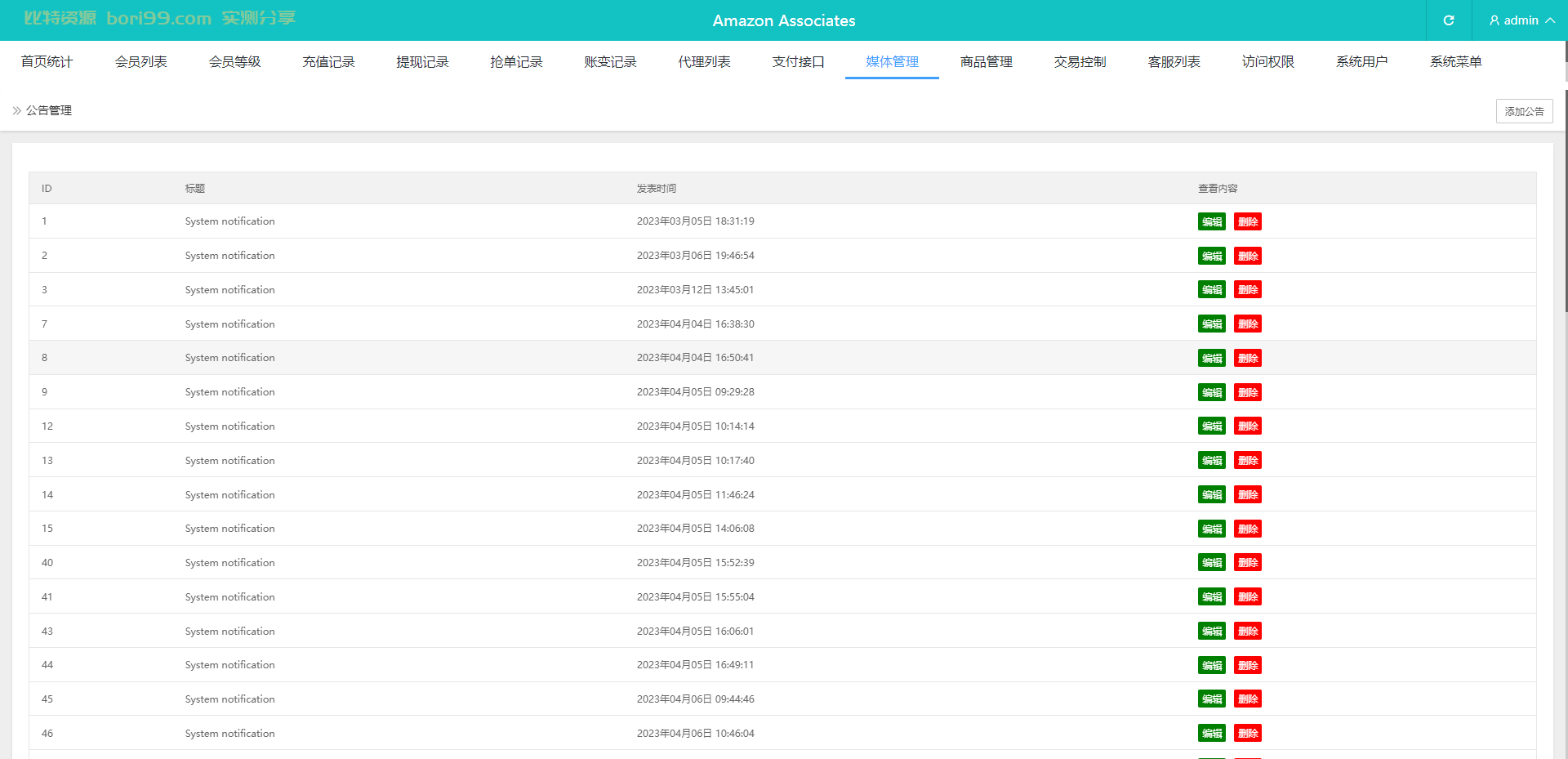Click the 公告管理 breadcrumb arrows icon
This screenshot has width=1568, height=759.
click(17, 110)
